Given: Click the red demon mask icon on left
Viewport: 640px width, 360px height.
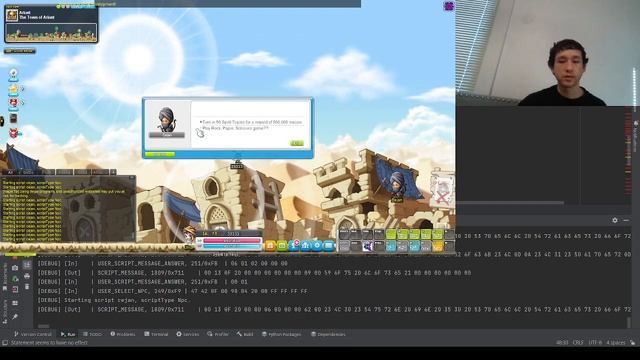Looking at the screenshot, I should 13,133.
